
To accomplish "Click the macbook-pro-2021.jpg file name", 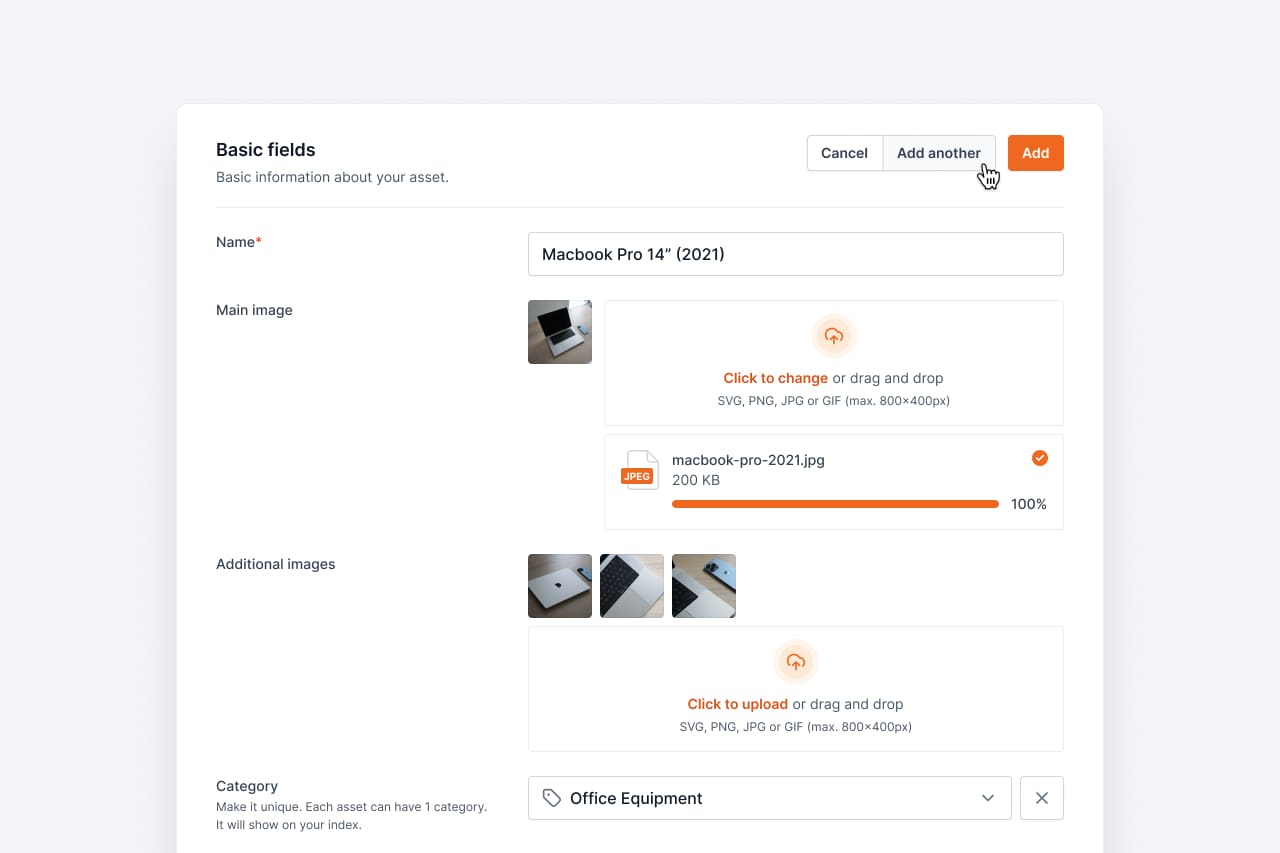I will (748, 460).
